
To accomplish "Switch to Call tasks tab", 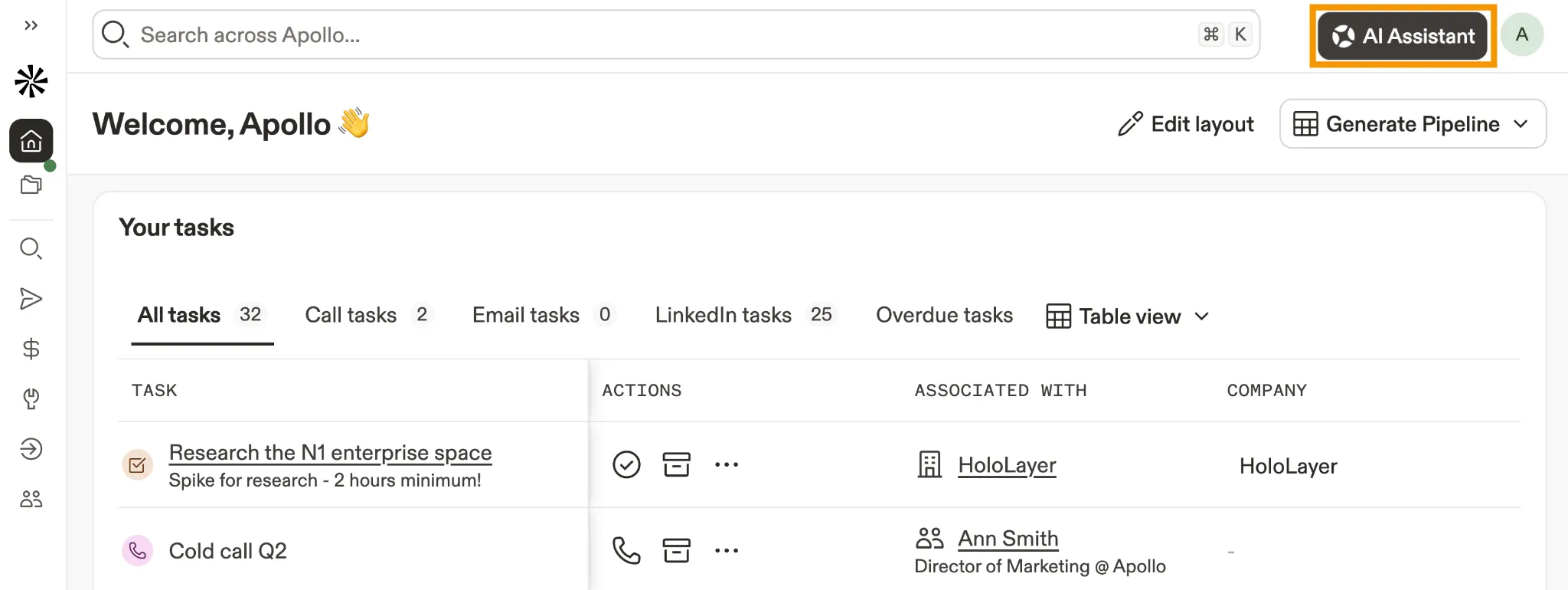I will coord(368,315).
